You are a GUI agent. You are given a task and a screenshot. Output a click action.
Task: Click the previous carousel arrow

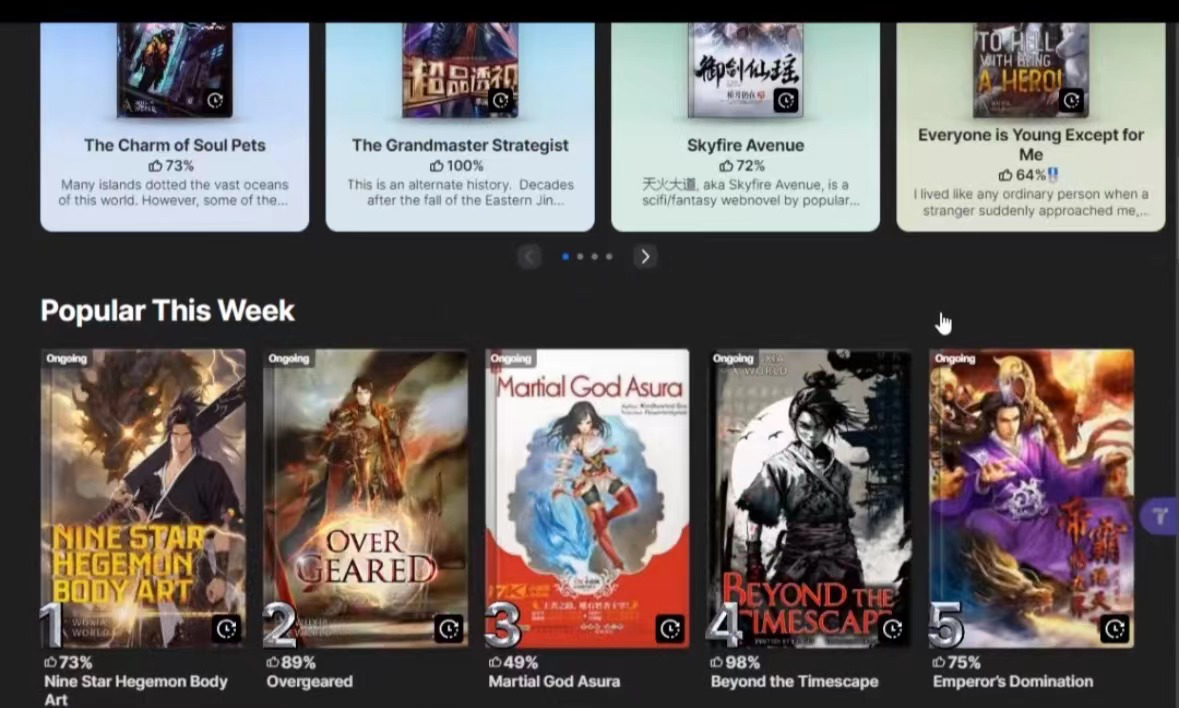pyautogui.click(x=529, y=256)
